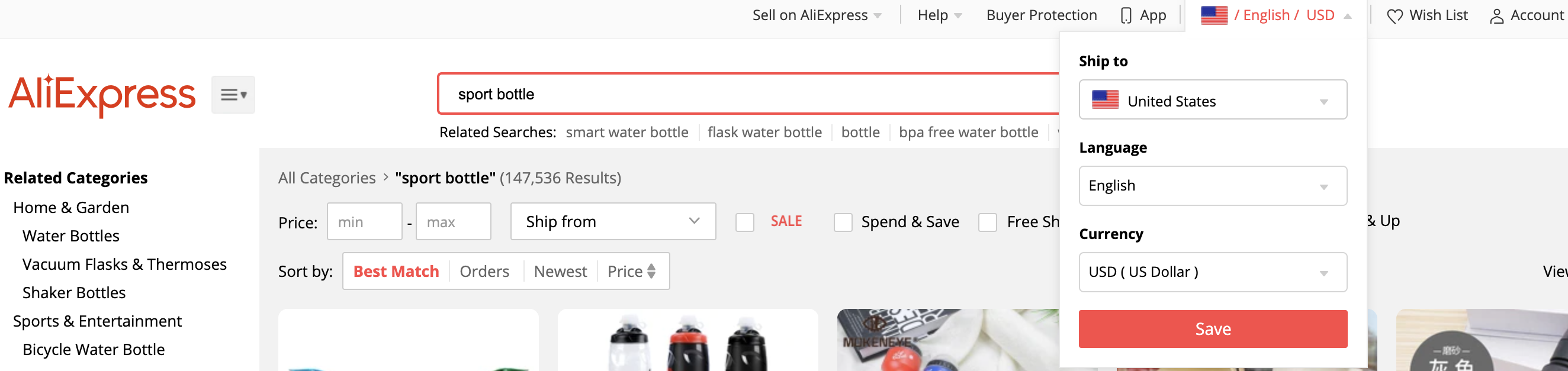Image resolution: width=1568 pixels, height=371 pixels.
Task: Click the min price input field
Action: tap(364, 221)
